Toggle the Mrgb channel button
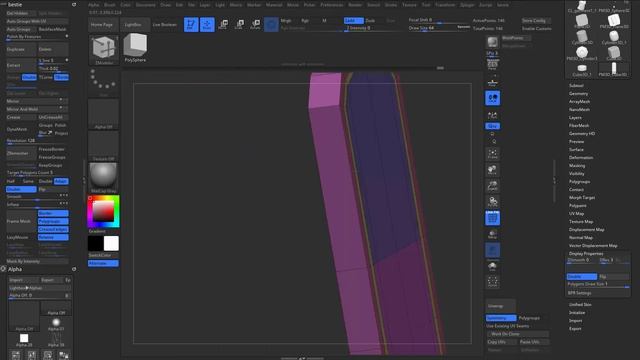 [x=286, y=20]
